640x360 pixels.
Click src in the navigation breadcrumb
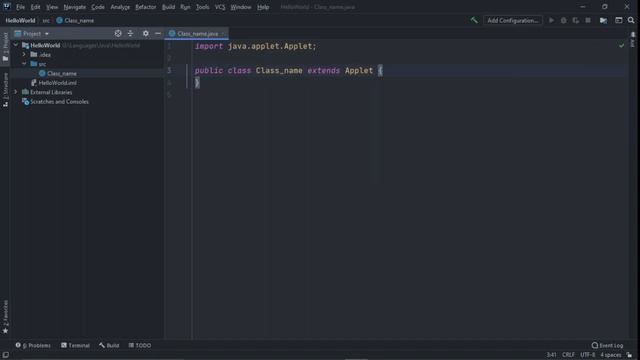click(46, 20)
